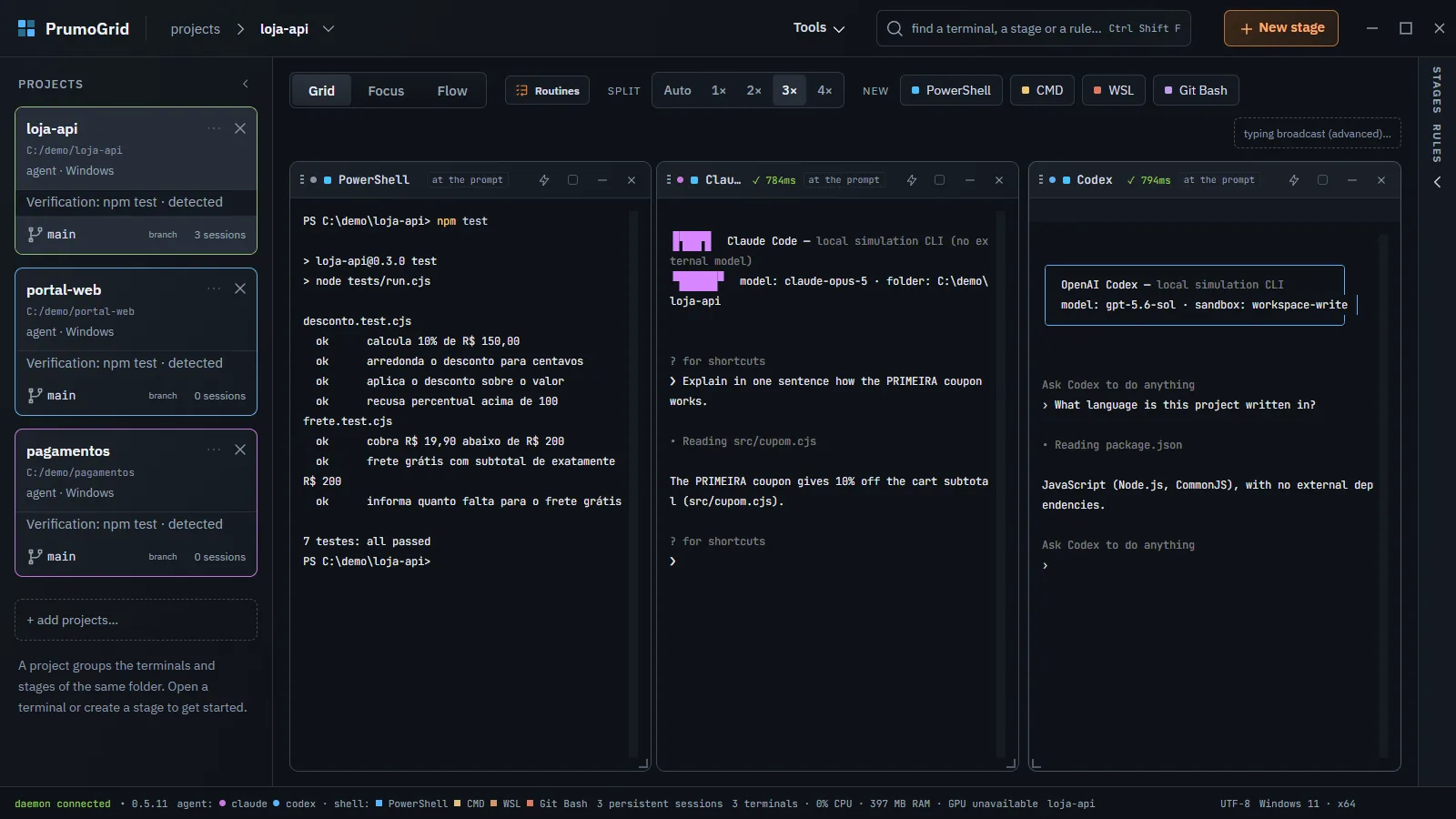Click the lightning bolt icon in PowerShell terminal
1456x819 pixels.
click(x=544, y=180)
